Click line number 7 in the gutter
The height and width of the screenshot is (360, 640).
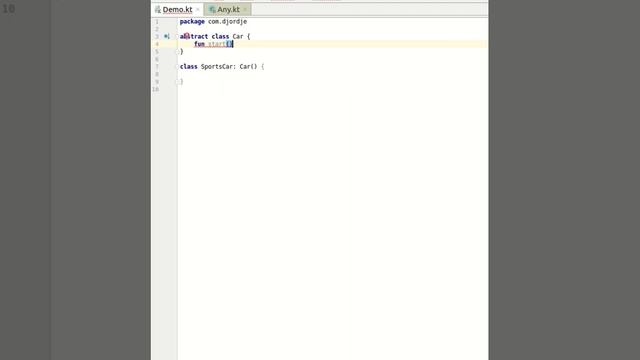(157, 67)
